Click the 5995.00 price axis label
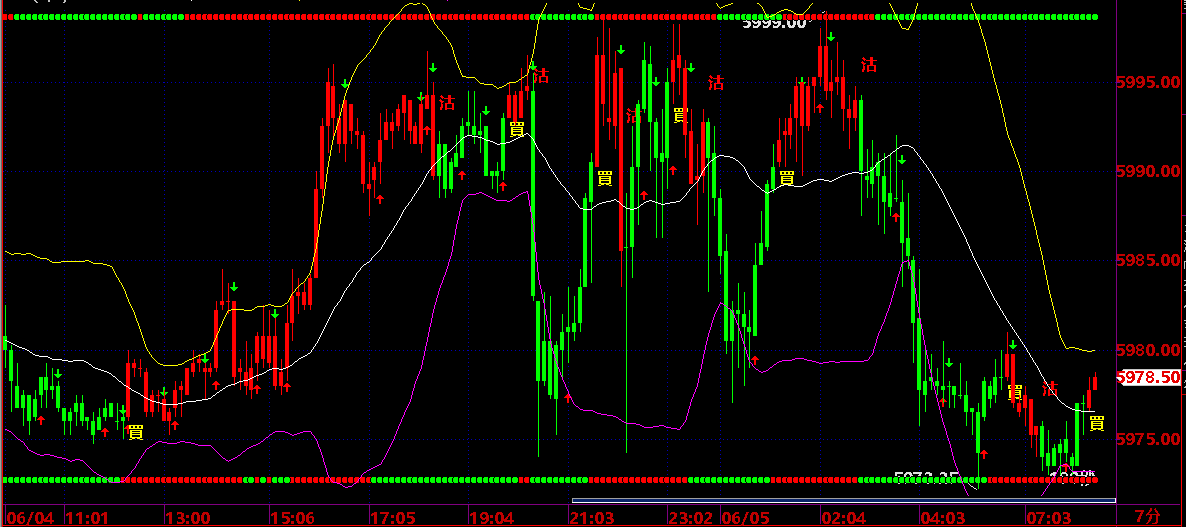This screenshot has width=1186, height=527. tap(1148, 82)
